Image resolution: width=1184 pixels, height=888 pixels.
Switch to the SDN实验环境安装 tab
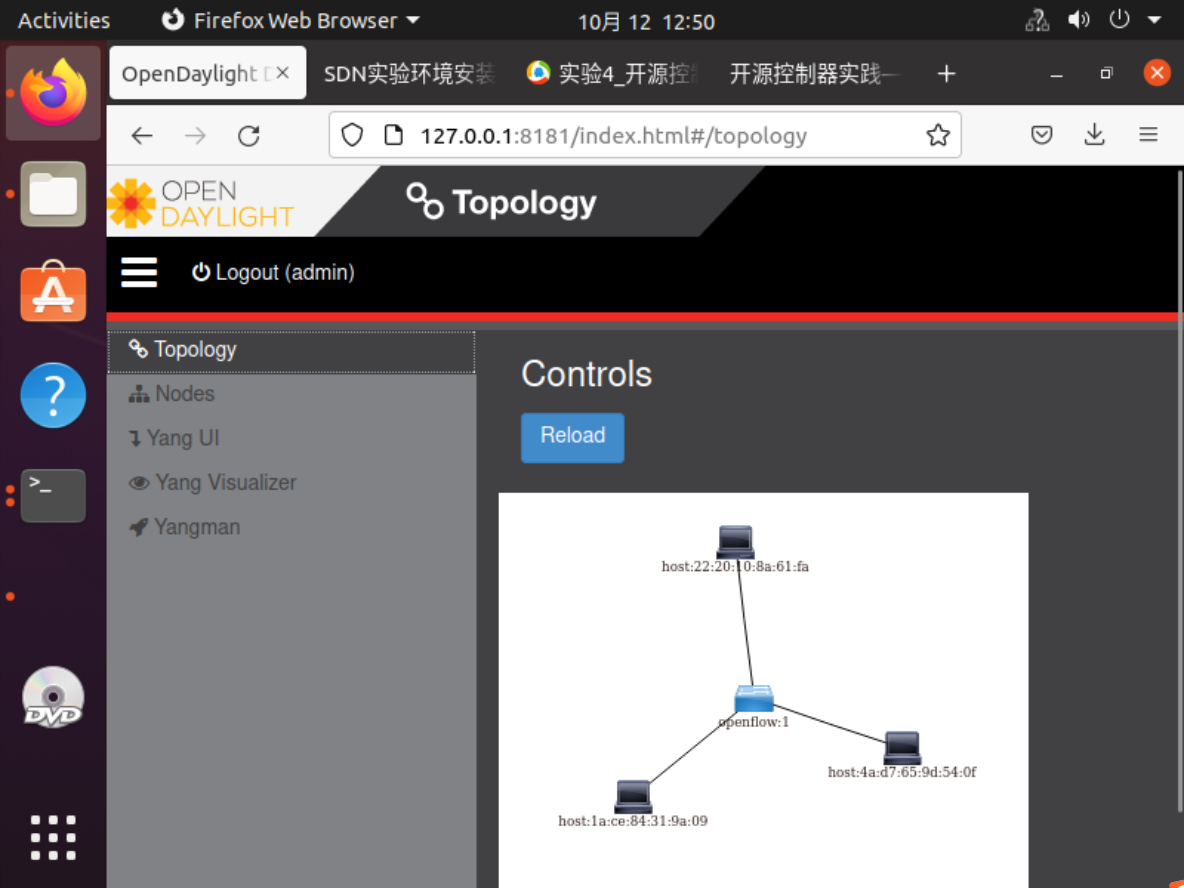tap(409, 73)
